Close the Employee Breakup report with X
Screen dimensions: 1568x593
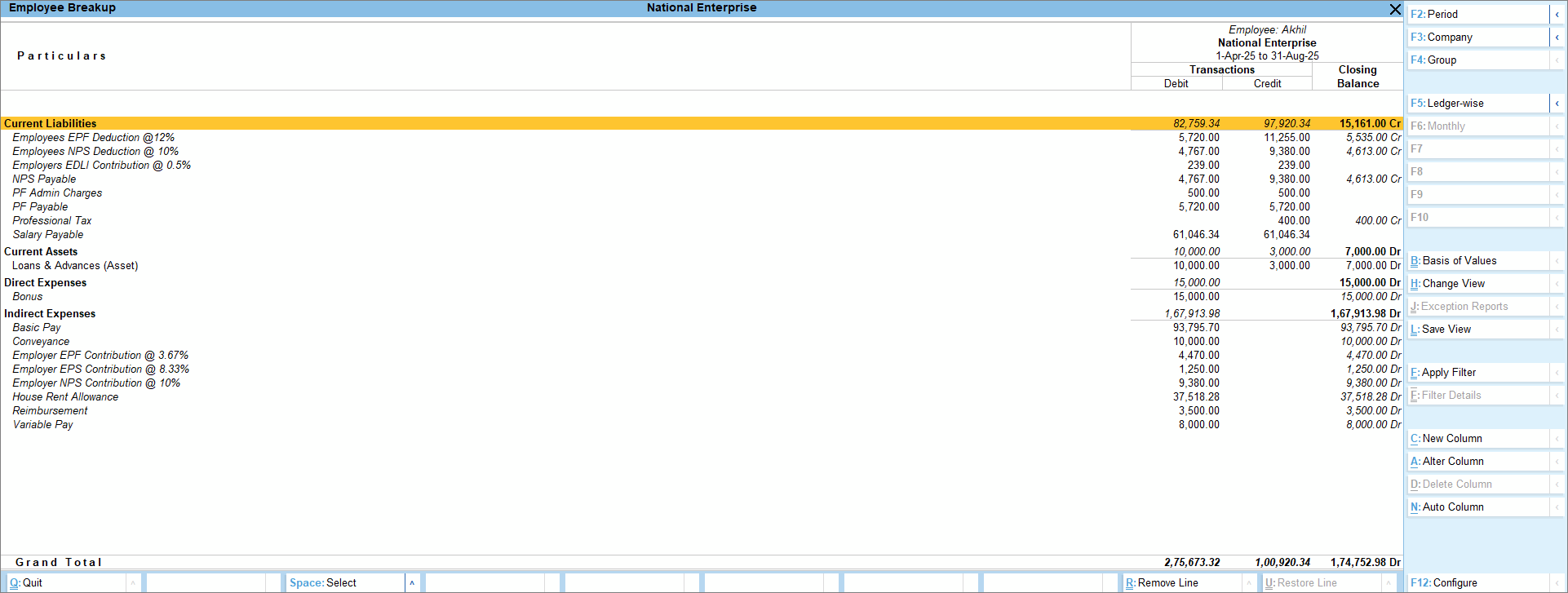(1395, 9)
